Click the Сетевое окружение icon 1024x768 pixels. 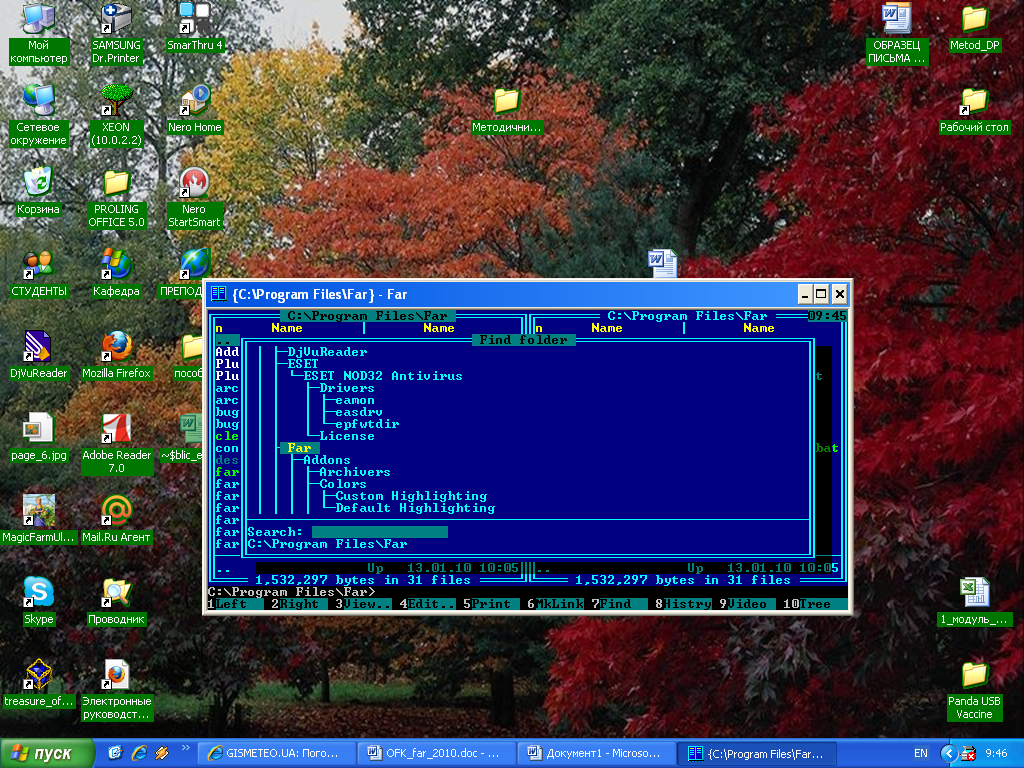point(38,116)
